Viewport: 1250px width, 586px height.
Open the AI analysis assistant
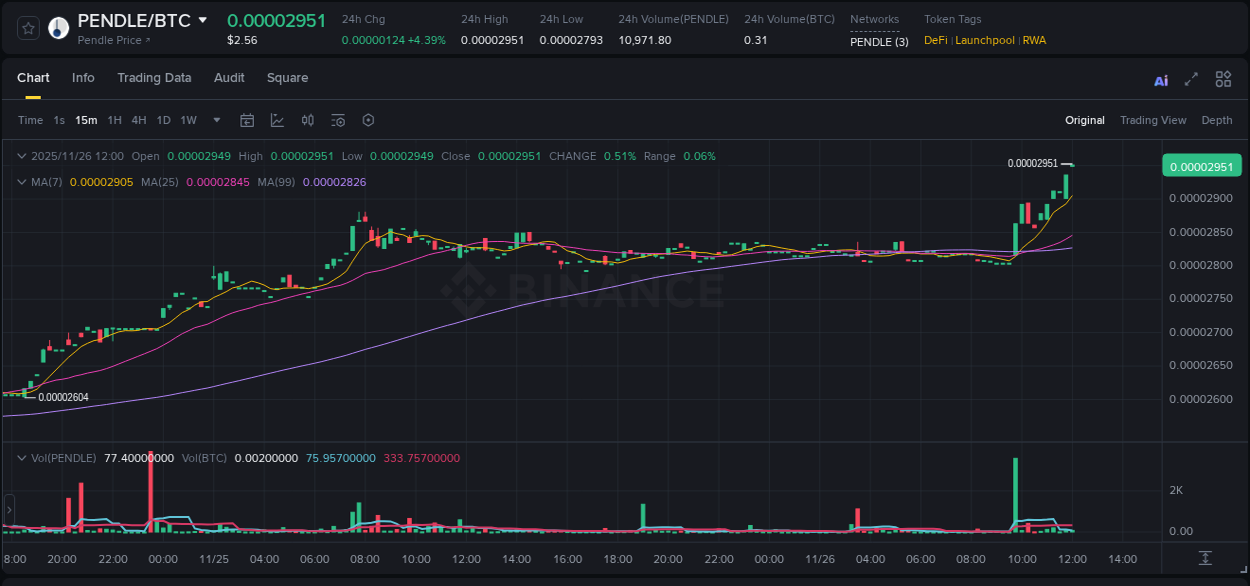coord(1161,78)
